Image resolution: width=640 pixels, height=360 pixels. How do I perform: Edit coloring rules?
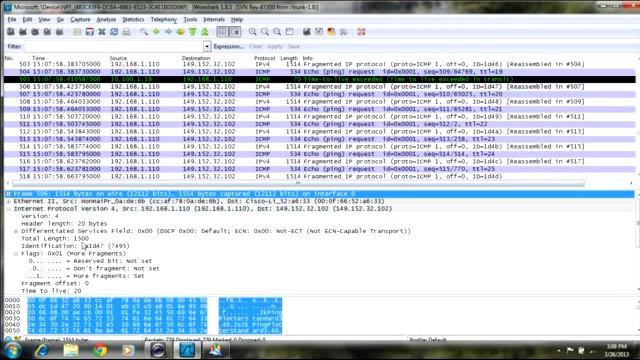click(x=331, y=32)
